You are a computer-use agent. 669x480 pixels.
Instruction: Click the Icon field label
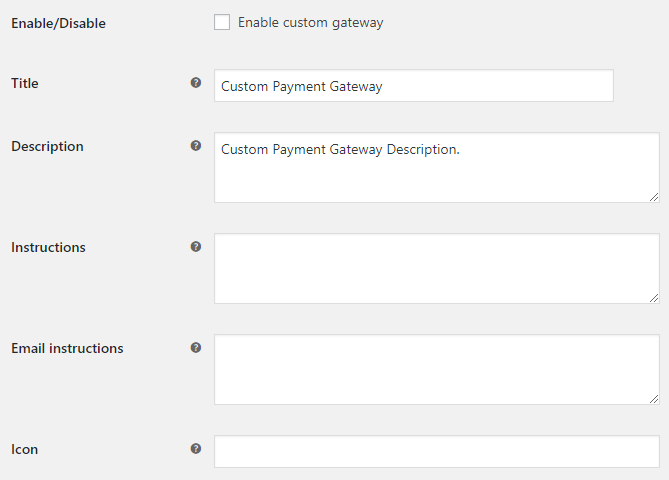[24, 450]
